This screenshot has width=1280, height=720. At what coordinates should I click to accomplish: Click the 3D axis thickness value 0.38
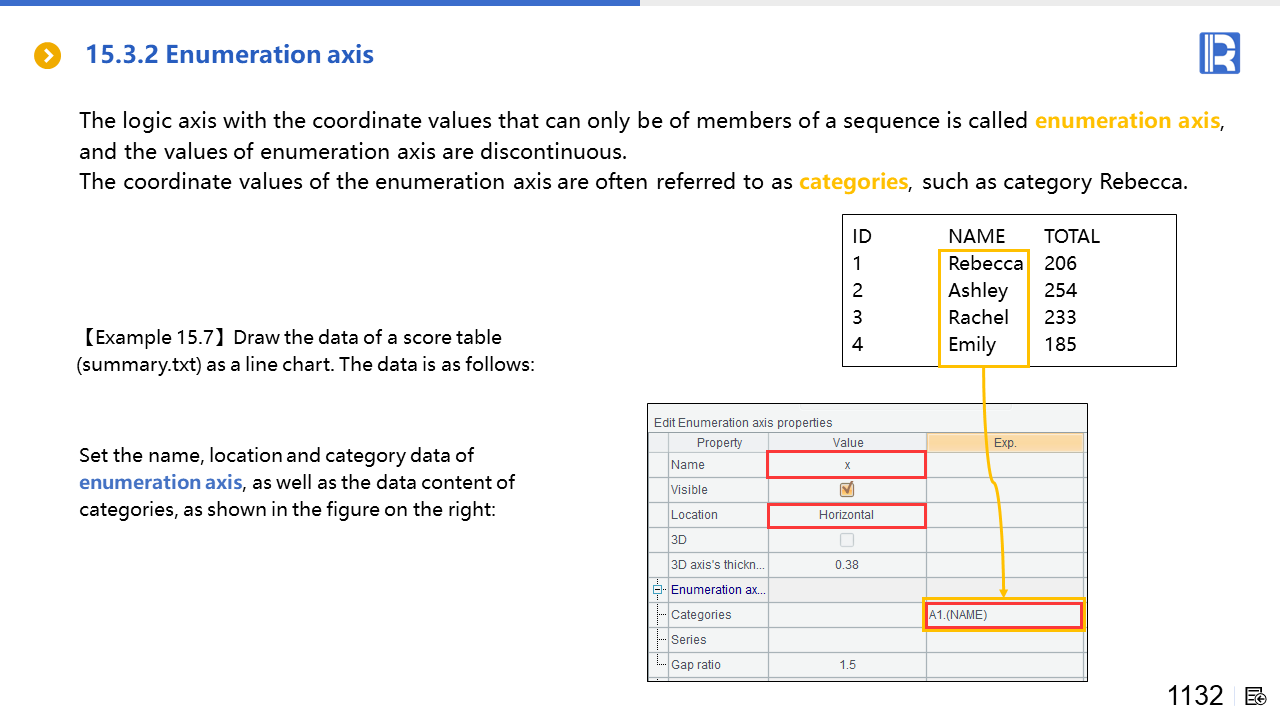(847, 565)
